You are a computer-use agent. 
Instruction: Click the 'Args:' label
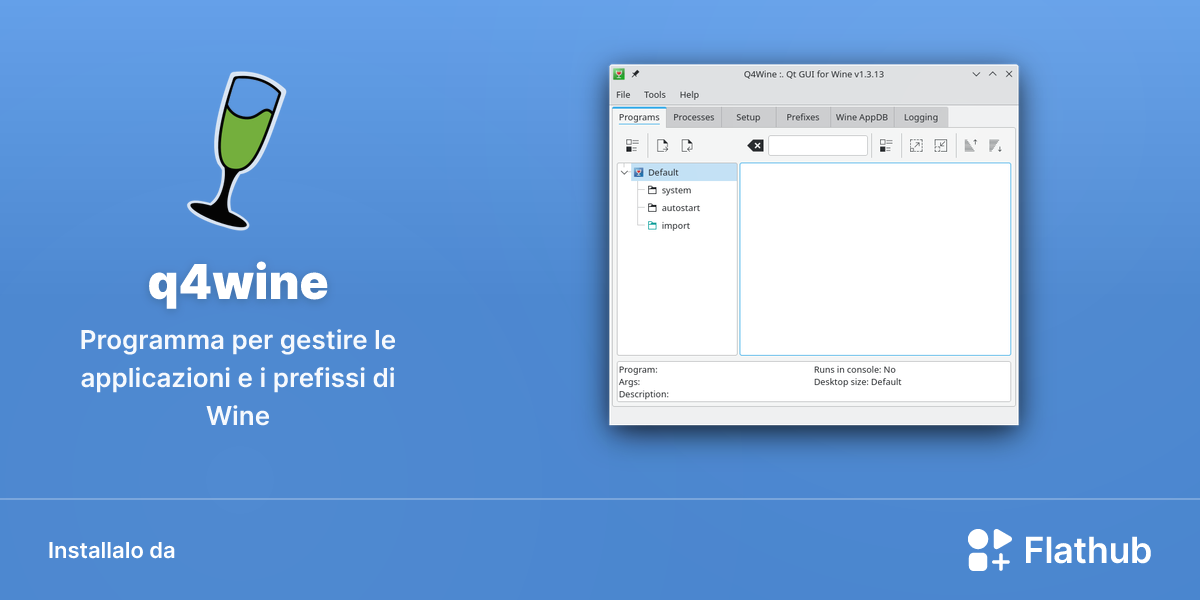coord(629,382)
